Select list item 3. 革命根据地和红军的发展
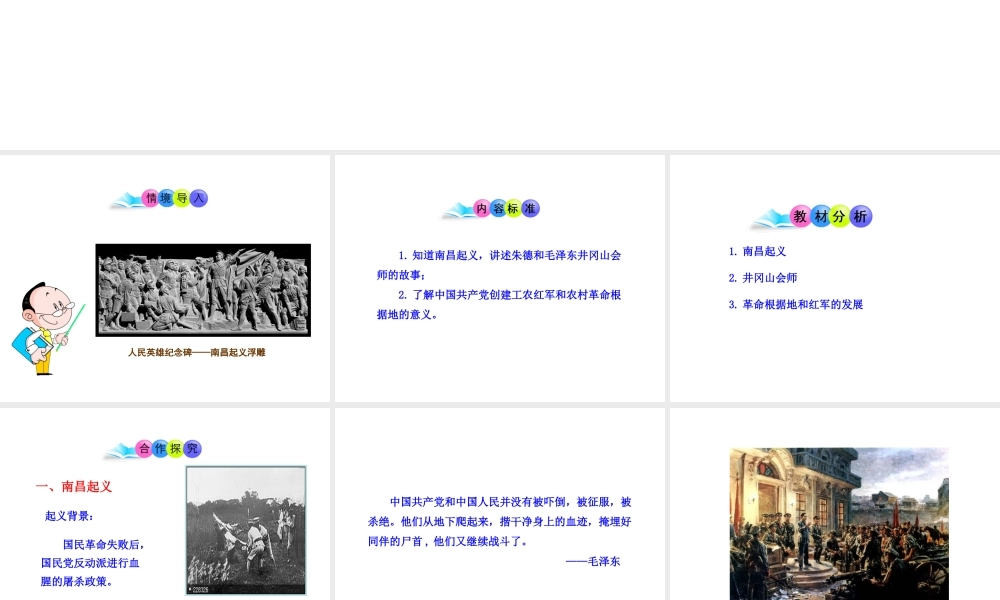Viewport: 1000px width, 600px height. pyautogui.click(x=795, y=304)
